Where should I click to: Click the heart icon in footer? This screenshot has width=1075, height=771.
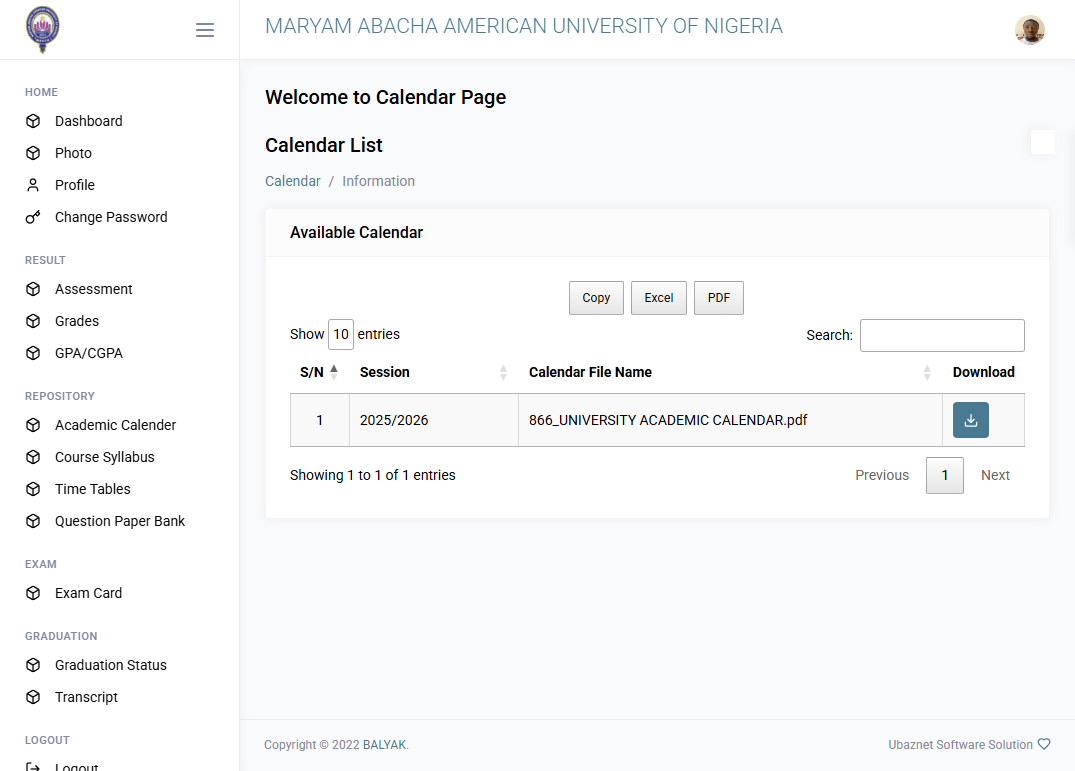1043,744
